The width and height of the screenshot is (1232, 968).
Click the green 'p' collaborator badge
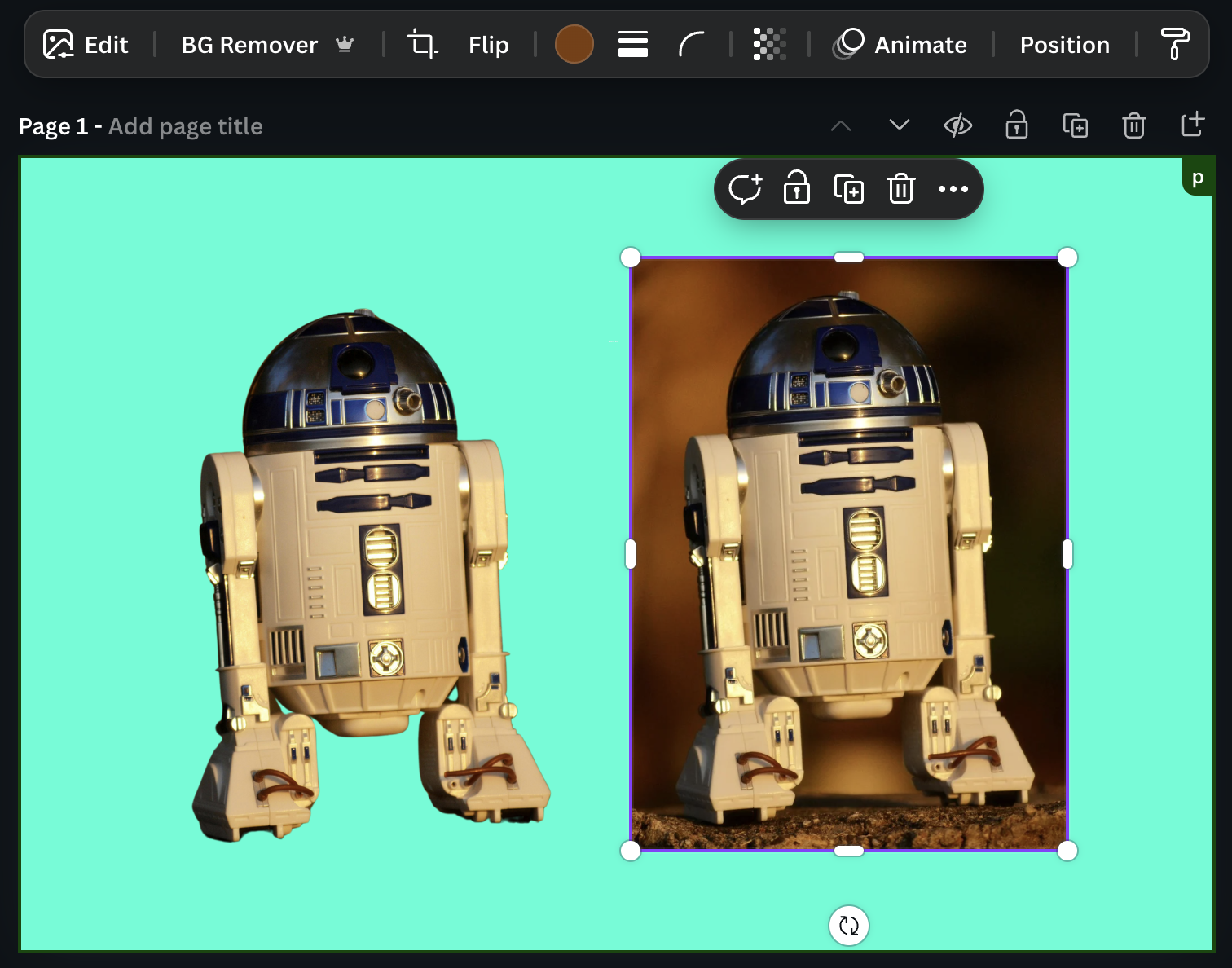click(x=1198, y=177)
